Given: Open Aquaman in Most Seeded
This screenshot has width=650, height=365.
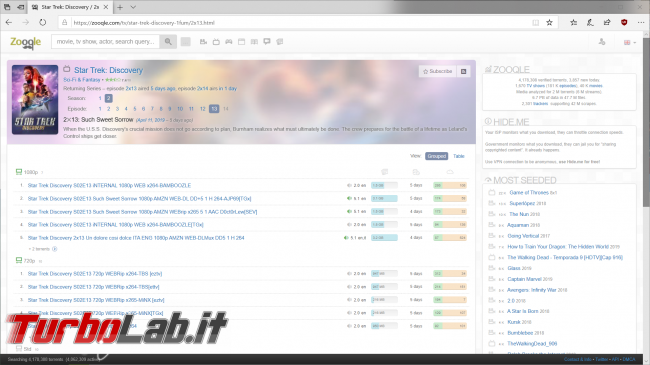Looking at the screenshot, I should coord(518,225).
